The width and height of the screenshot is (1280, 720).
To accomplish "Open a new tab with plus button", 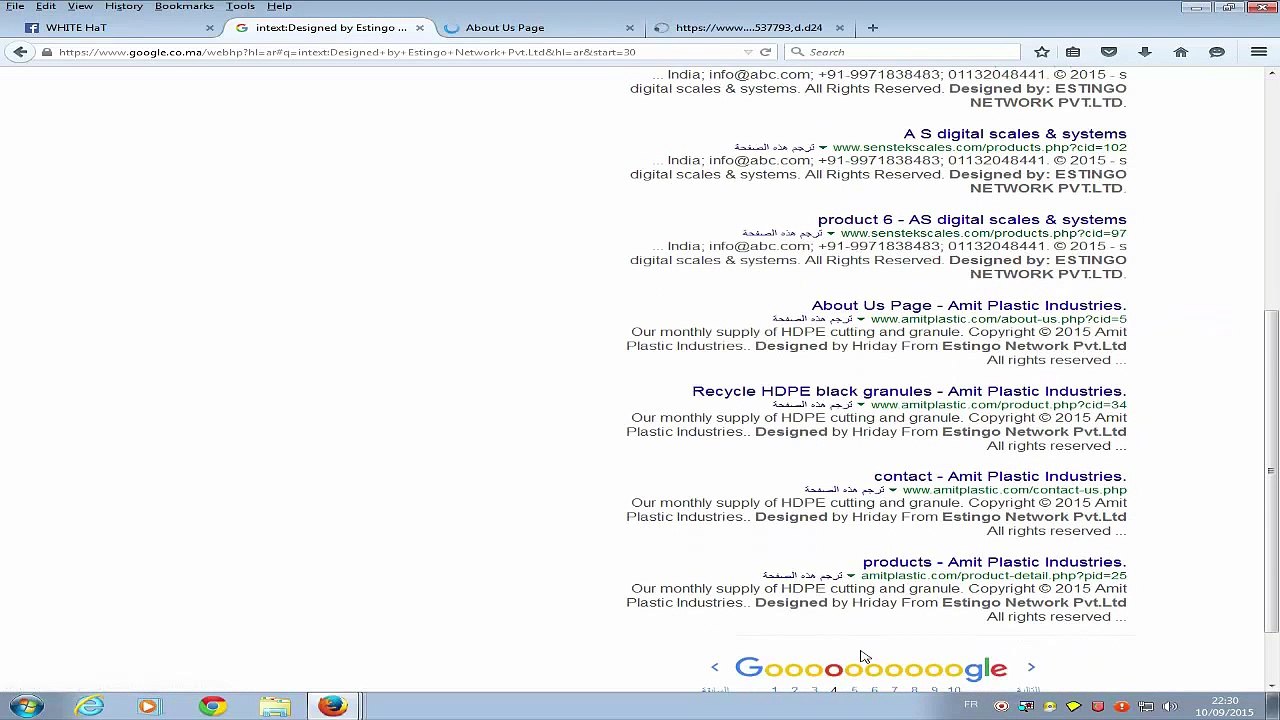I will click(x=873, y=28).
